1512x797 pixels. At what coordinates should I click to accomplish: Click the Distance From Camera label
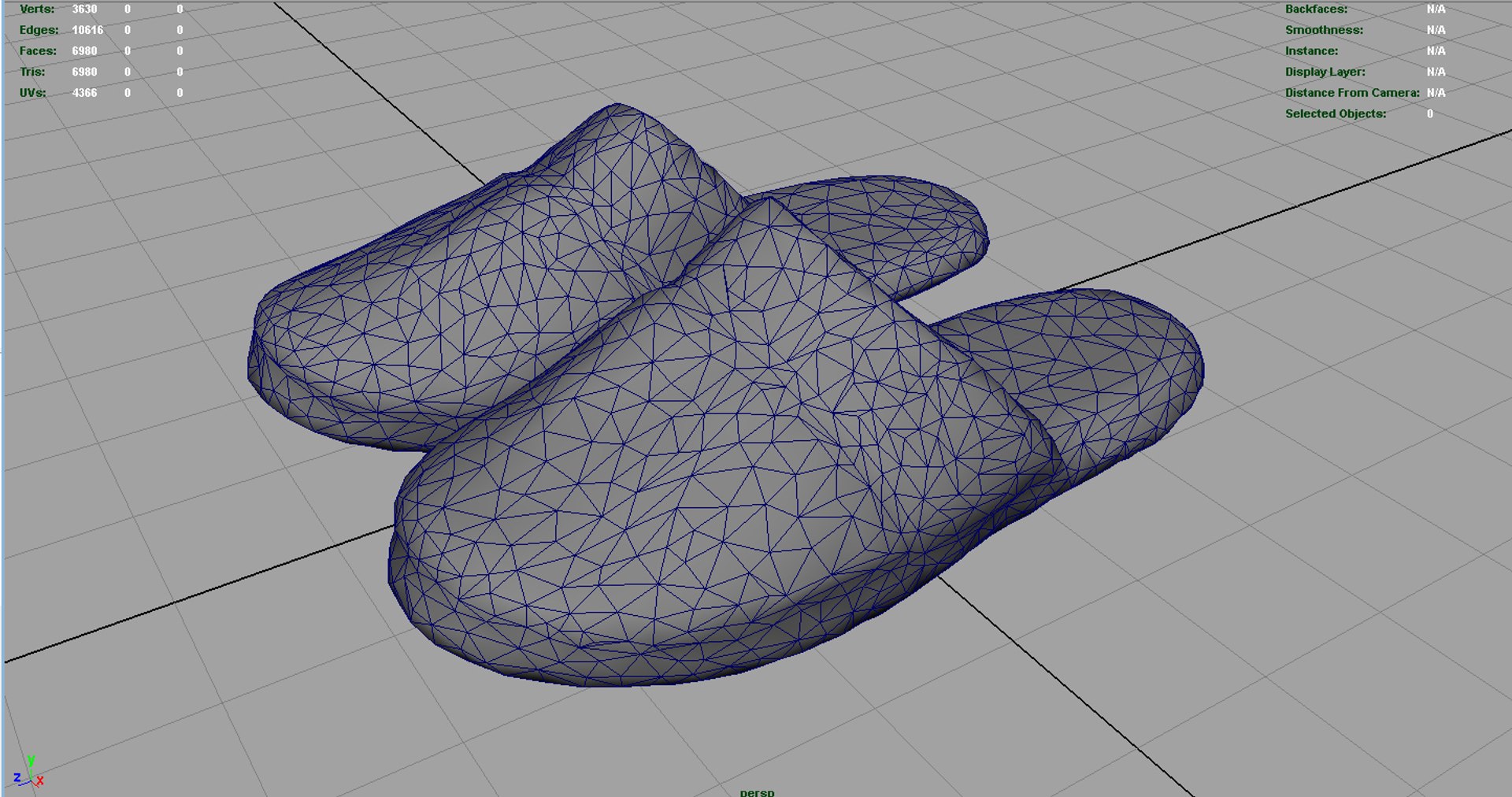[1352, 93]
